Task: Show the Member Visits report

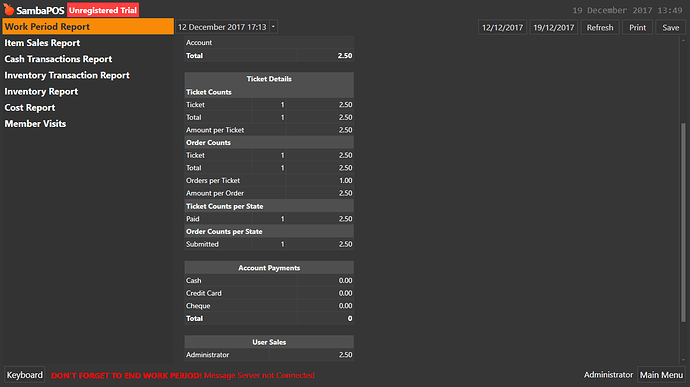Action: coord(35,124)
